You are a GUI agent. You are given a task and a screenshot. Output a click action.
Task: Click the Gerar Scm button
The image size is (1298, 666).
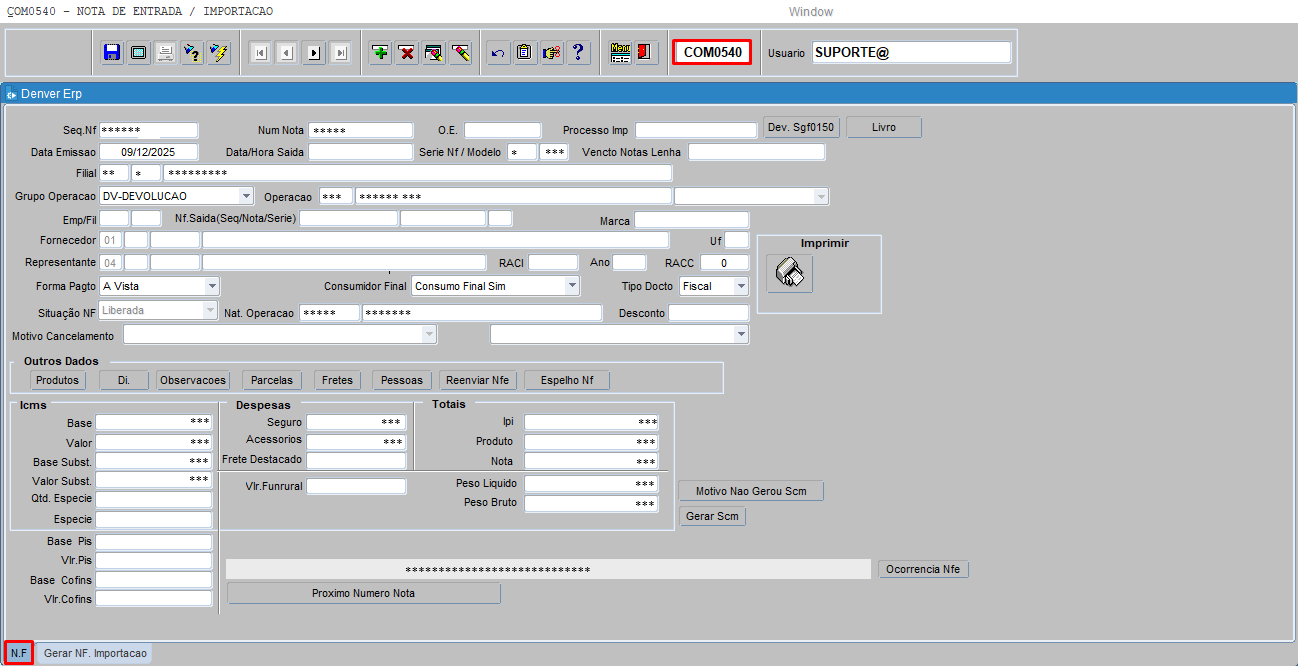713,516
